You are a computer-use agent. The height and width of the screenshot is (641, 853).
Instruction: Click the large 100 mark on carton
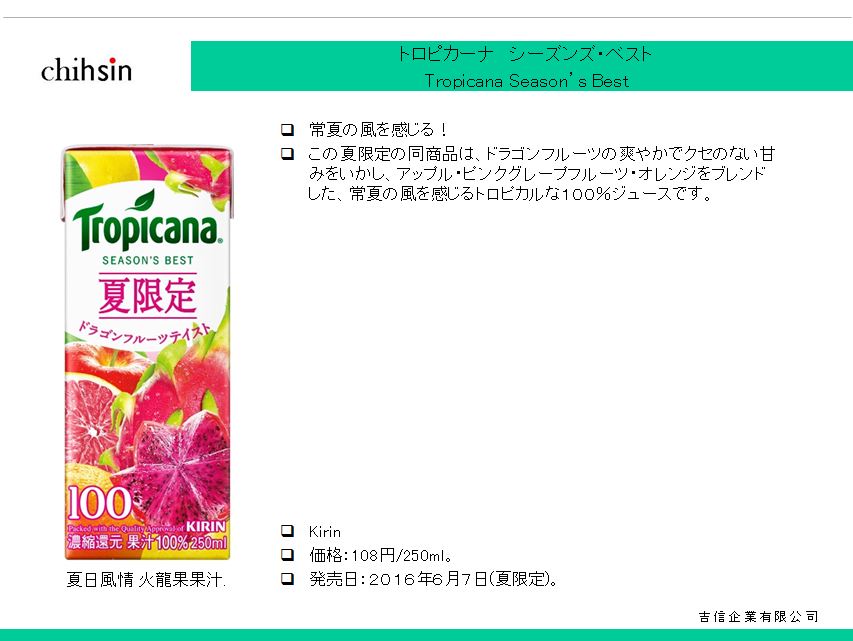tap(100, 502)
